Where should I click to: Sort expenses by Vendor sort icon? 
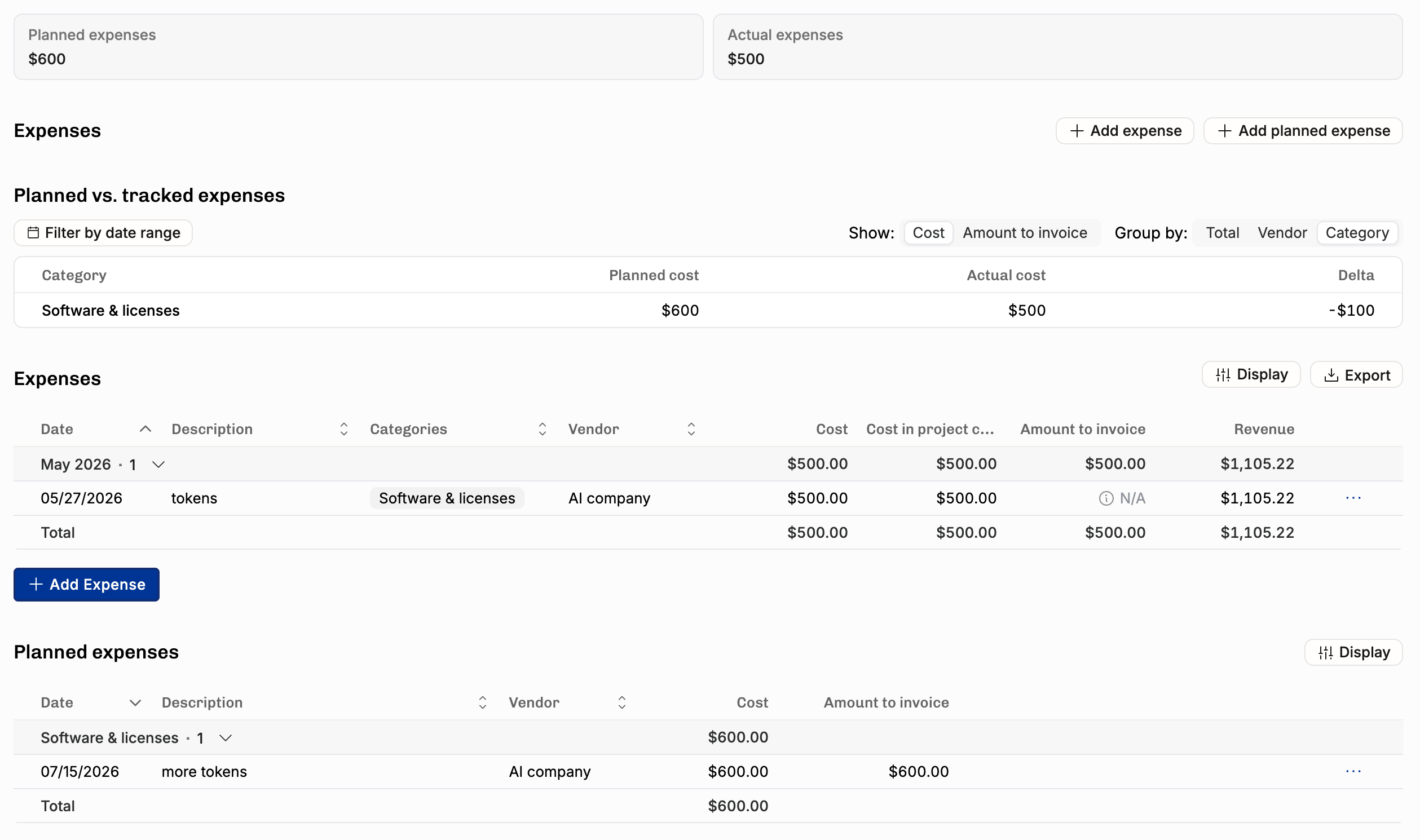coord(691,429)
